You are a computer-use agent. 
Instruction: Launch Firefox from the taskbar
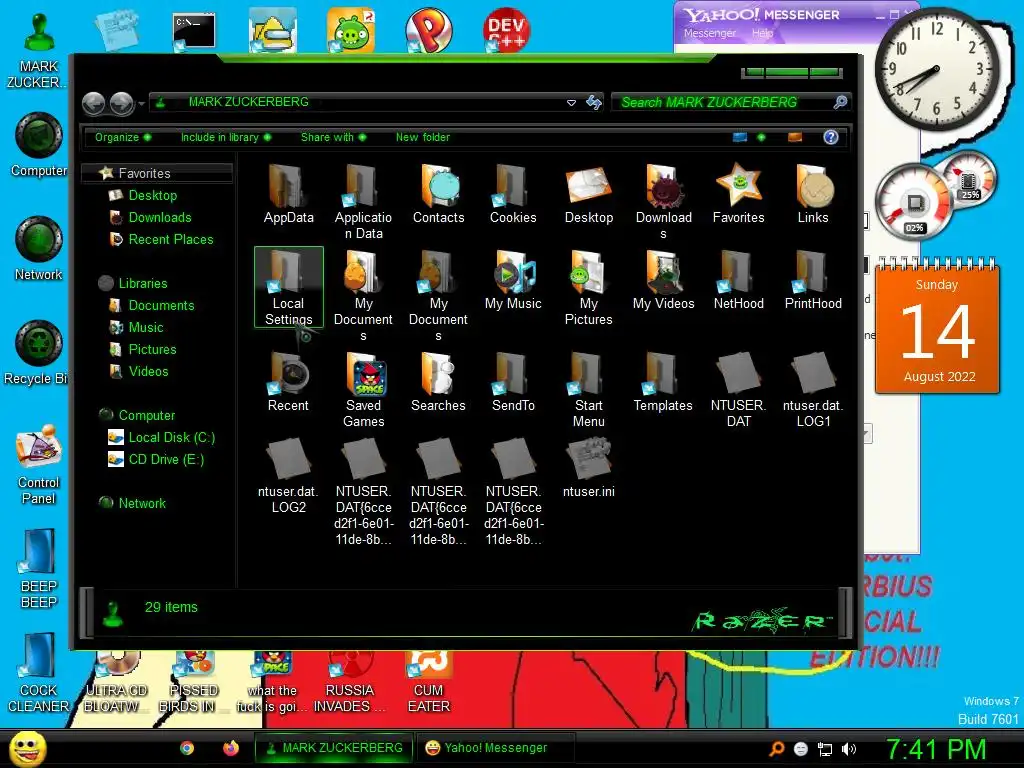[231, 748]
